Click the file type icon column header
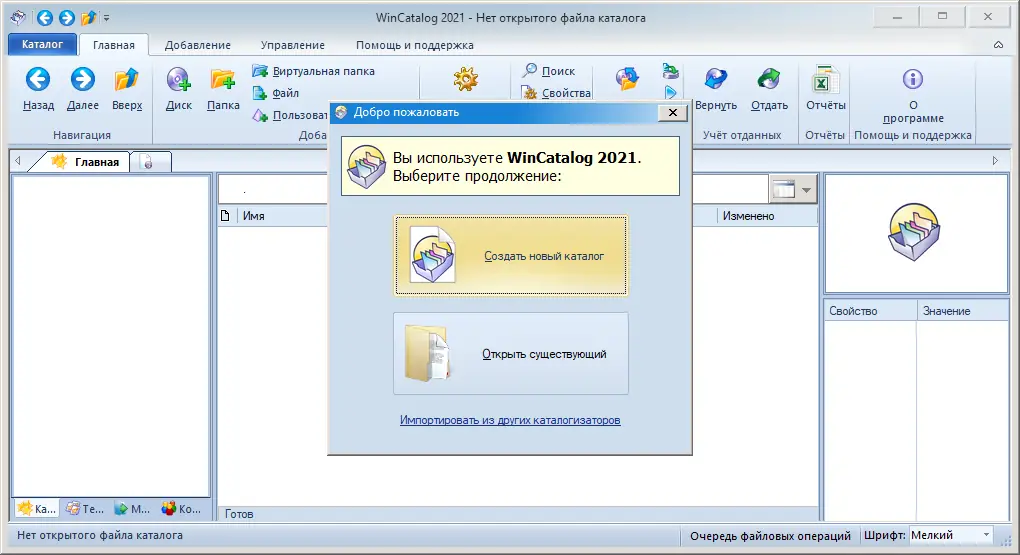The width and height of the screenshot is (1020, 555). [x=225, y=216]
